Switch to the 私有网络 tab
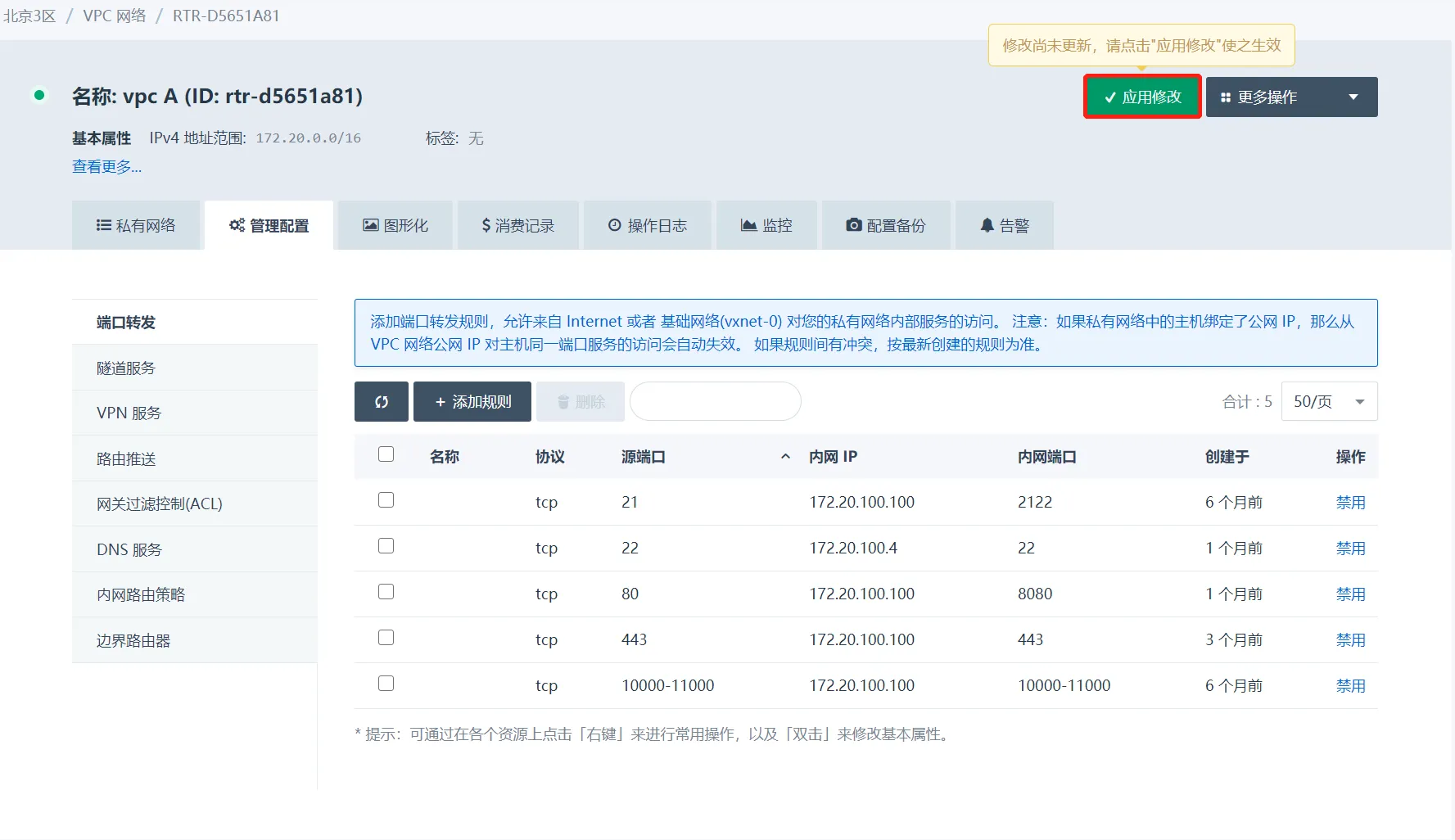The height and width of the screenshot is (840, 1455). coord(136,224)
